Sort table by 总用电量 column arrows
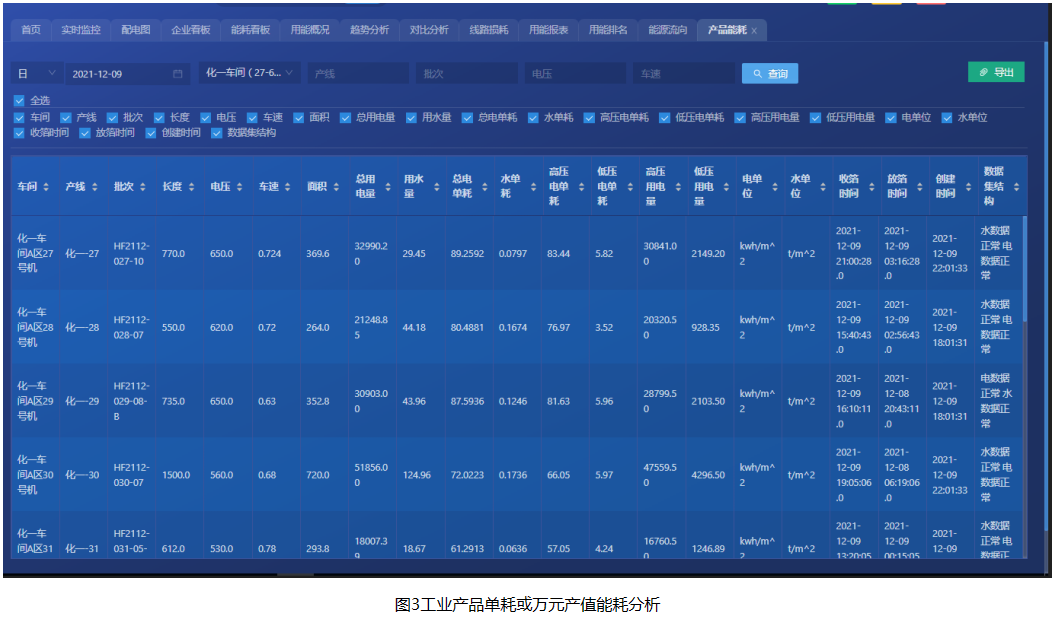The height and width of the screenshot is (617, 1056). click(388, 187)
